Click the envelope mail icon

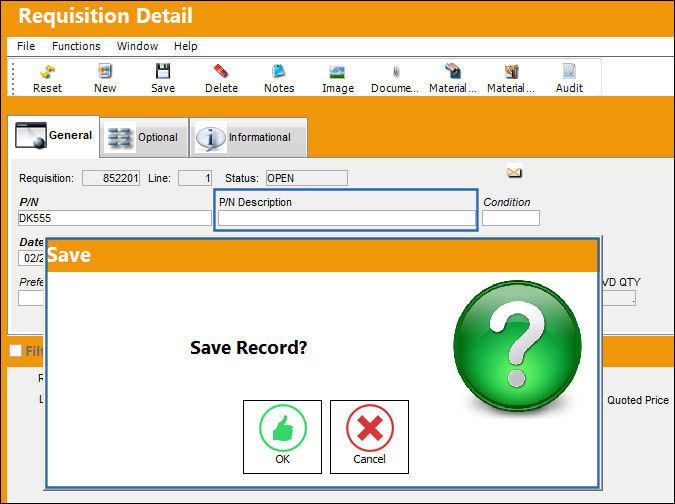tap(514, 173)
